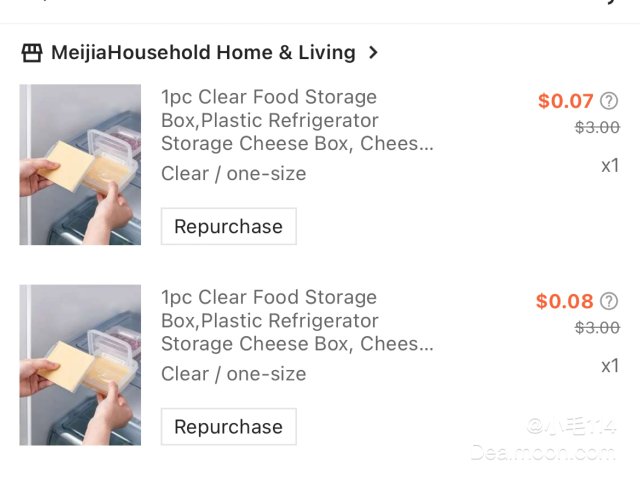Viewport: 640px width, 480px height.
Task: Select Clear / one-size on the $0.08 item
Action: [x=234, y=374]
